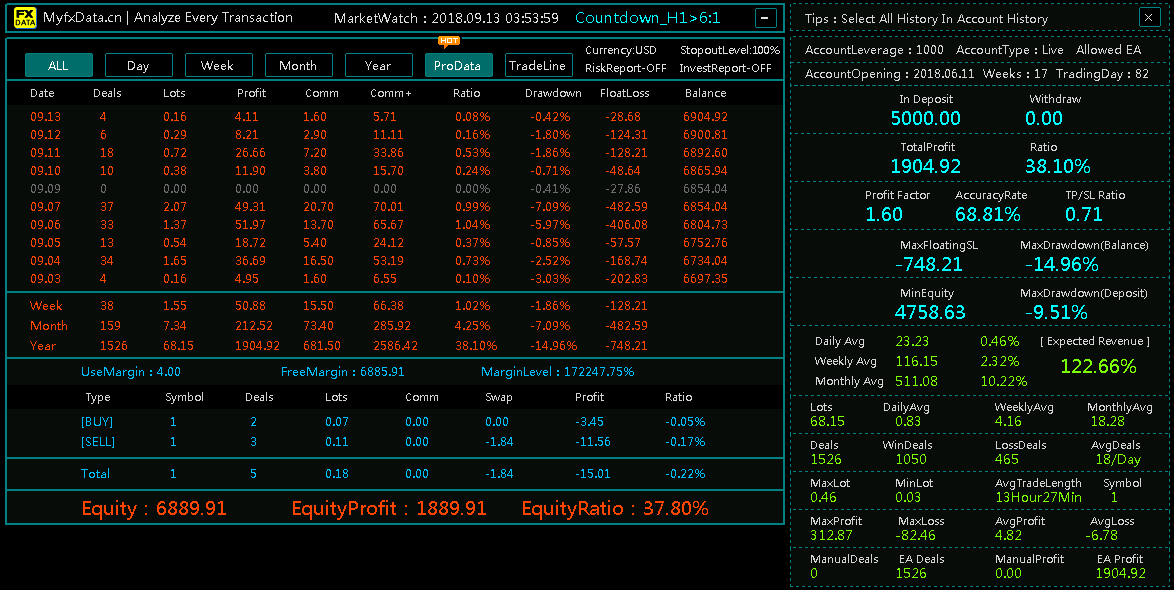Viewport: 1174px width, 590px height.
Task: Click the FreeMargin : 6885.91 value
Action: [x=343, y=371]
